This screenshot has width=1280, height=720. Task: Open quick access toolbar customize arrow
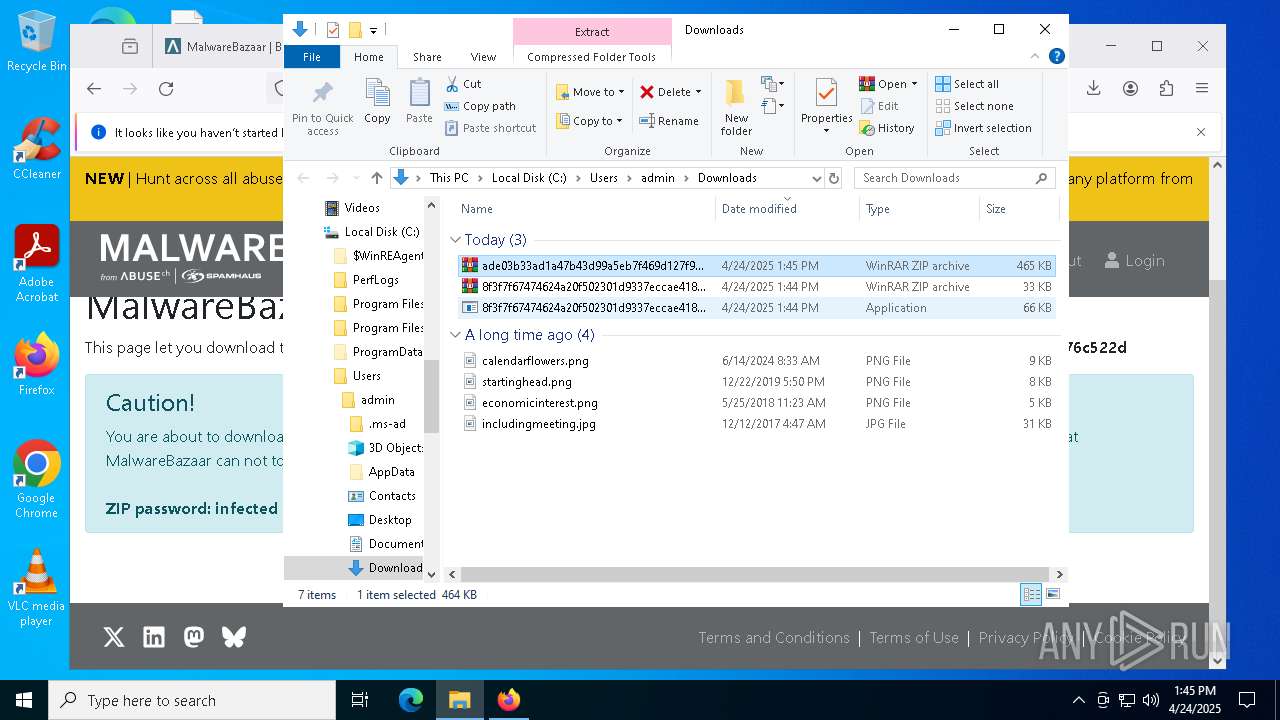coord(373,30)
